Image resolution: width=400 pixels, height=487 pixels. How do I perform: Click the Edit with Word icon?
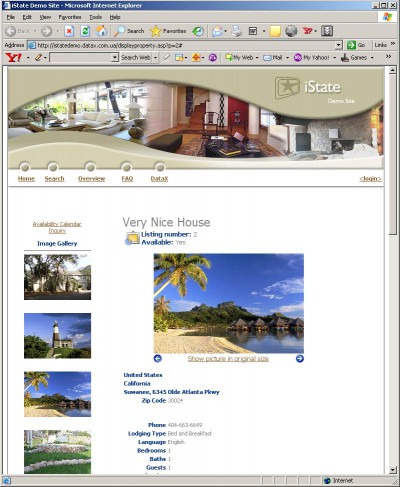(253, 31)
